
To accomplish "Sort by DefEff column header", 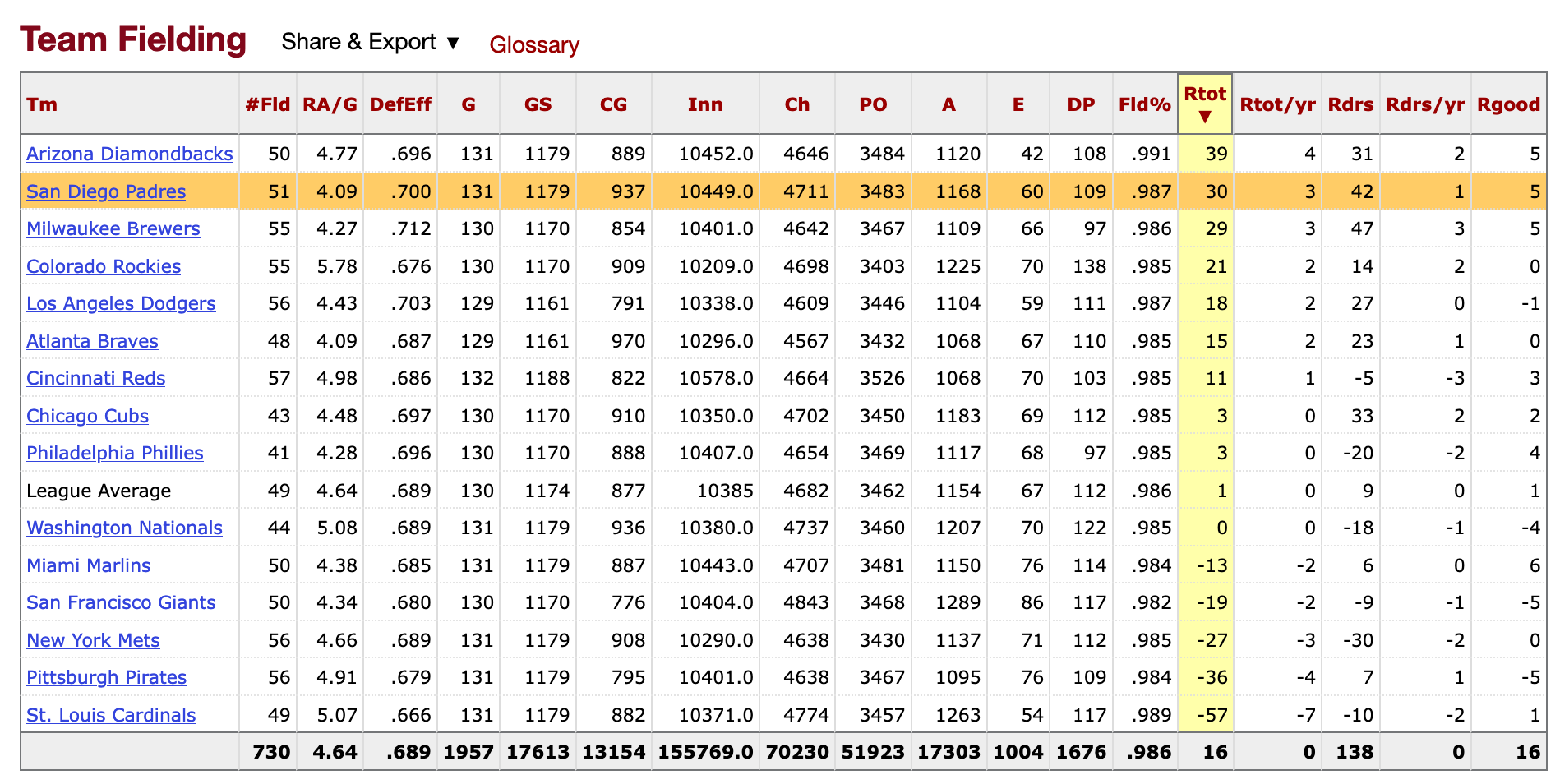I will [x=400, y=104].
